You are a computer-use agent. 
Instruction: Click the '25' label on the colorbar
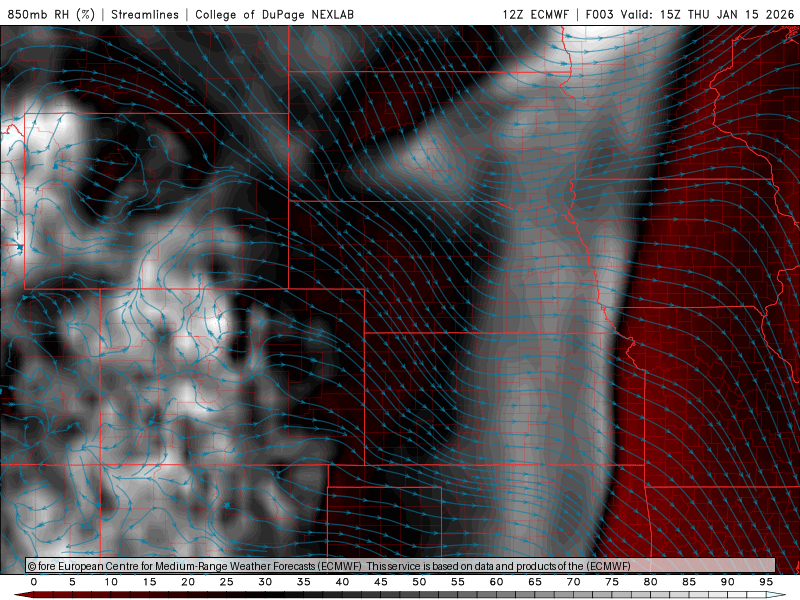[x=227, y=582]
